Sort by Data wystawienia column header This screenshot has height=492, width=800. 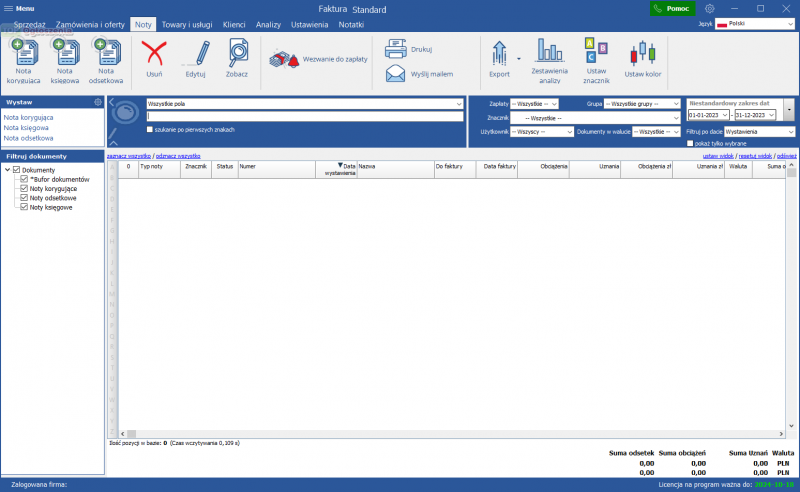tap(336, 169)
